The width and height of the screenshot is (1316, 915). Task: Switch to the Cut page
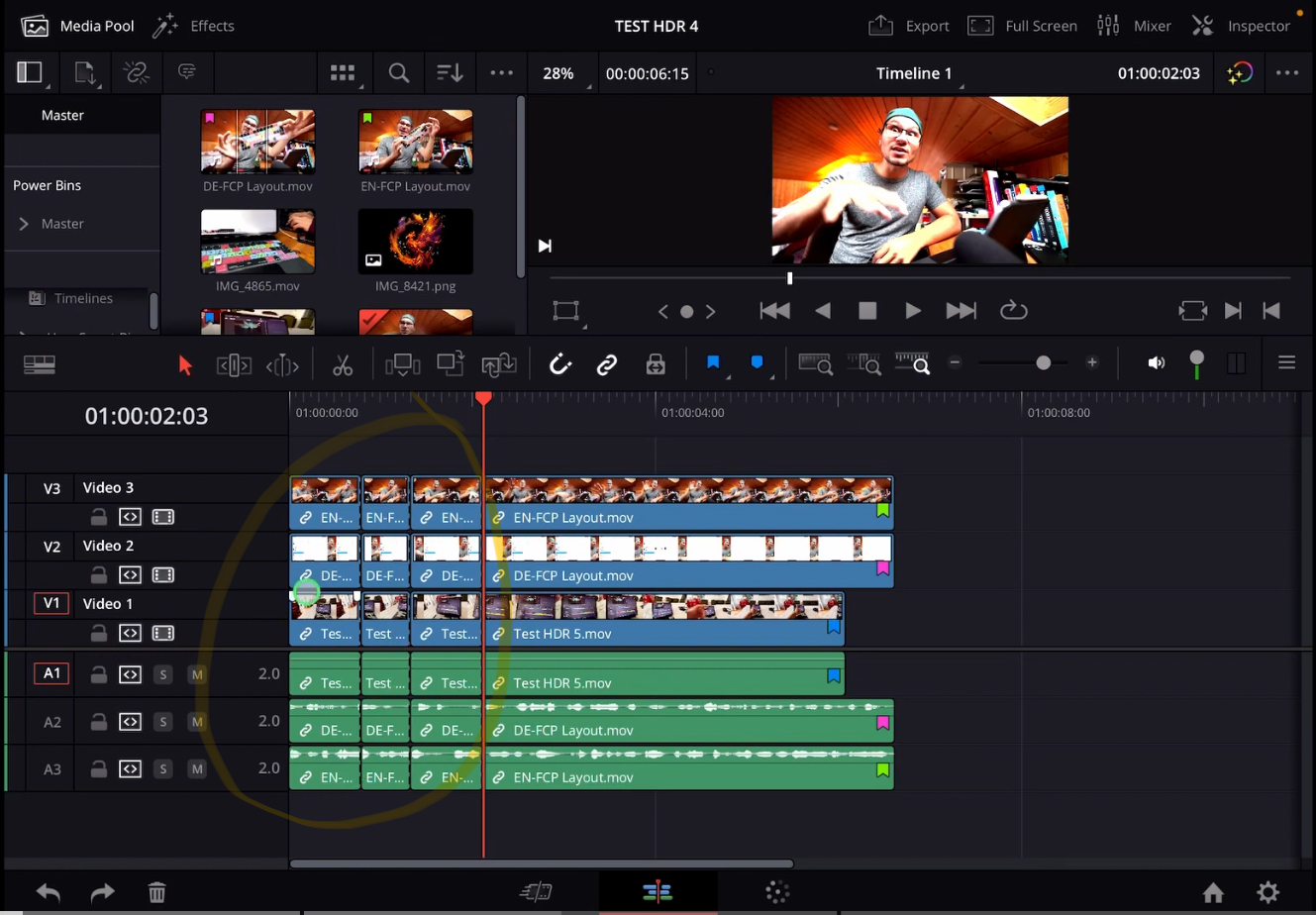[536, 892]
